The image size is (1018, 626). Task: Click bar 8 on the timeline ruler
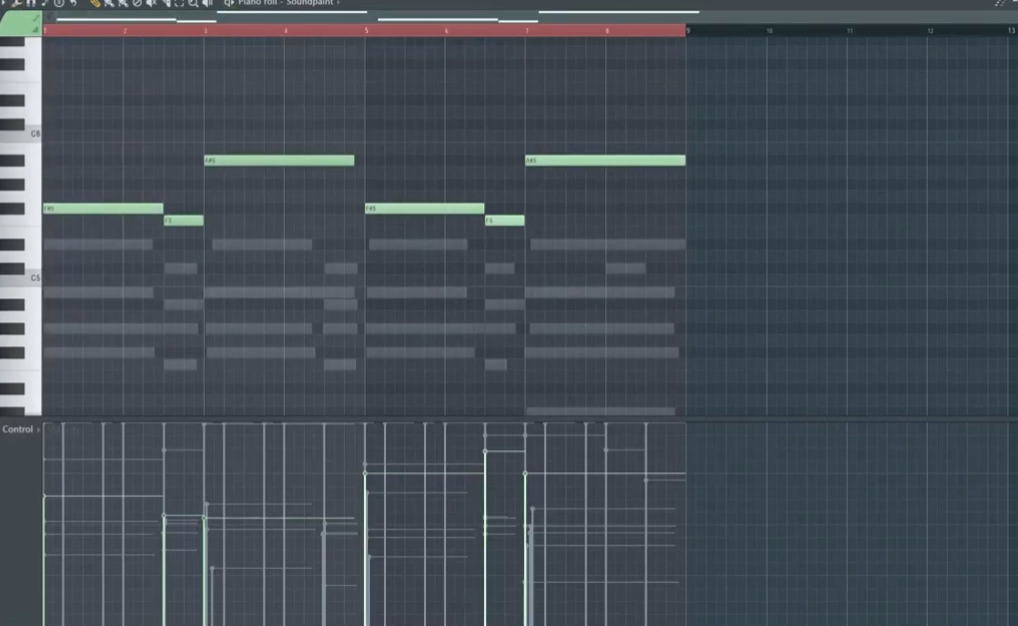(608, 31)
